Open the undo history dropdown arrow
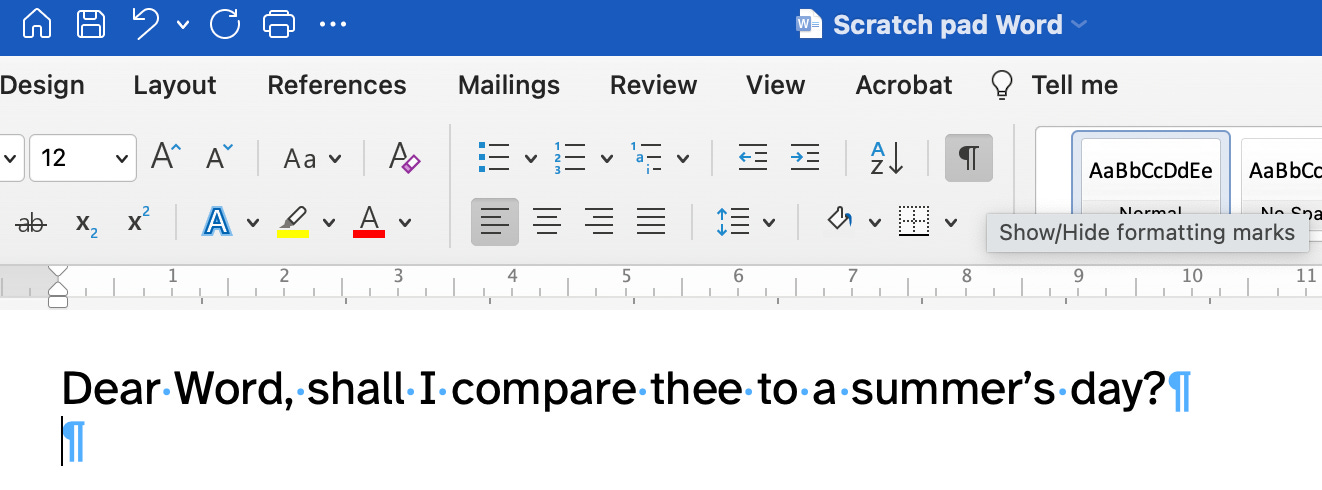Screen dimensions: 1322x490 (182, 25)
